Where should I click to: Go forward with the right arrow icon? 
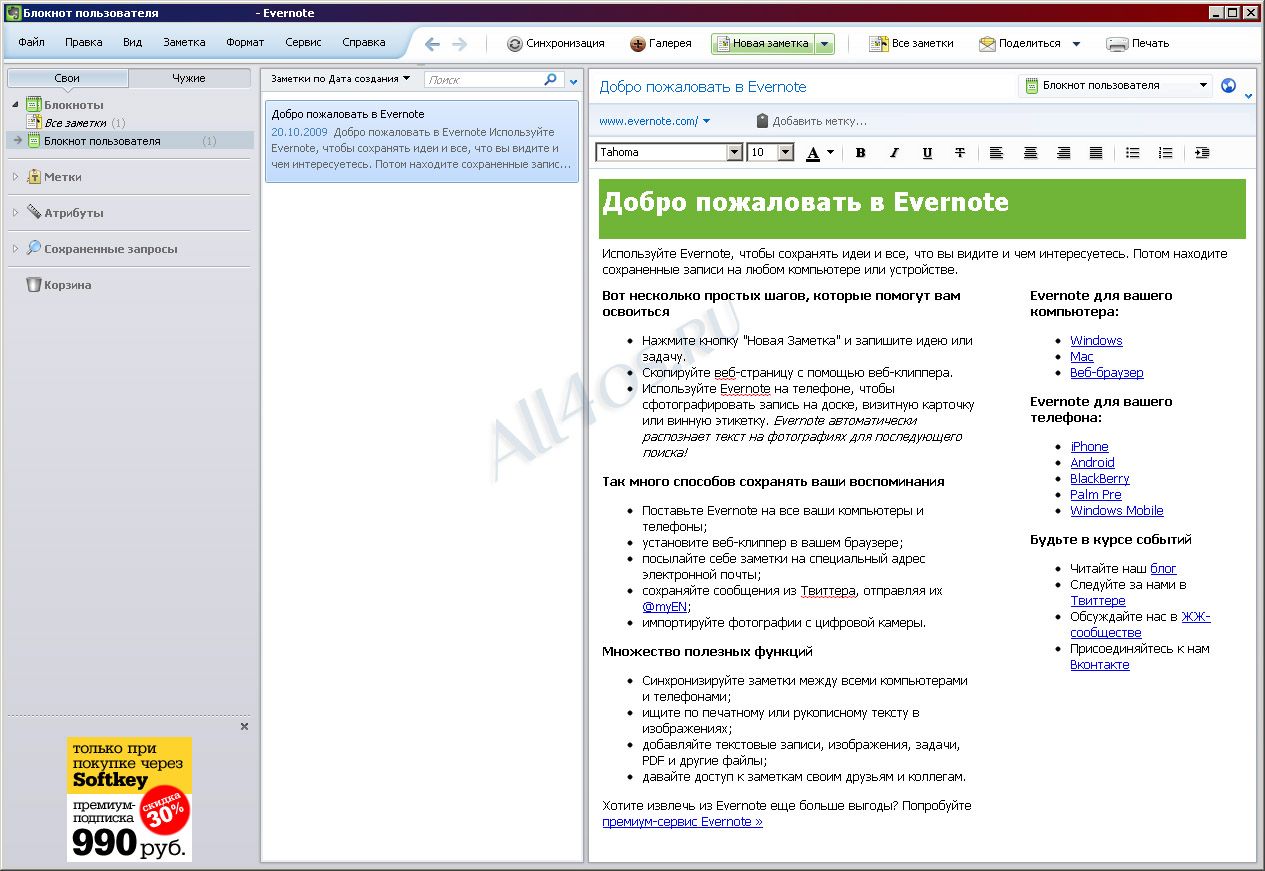(459, 44)
